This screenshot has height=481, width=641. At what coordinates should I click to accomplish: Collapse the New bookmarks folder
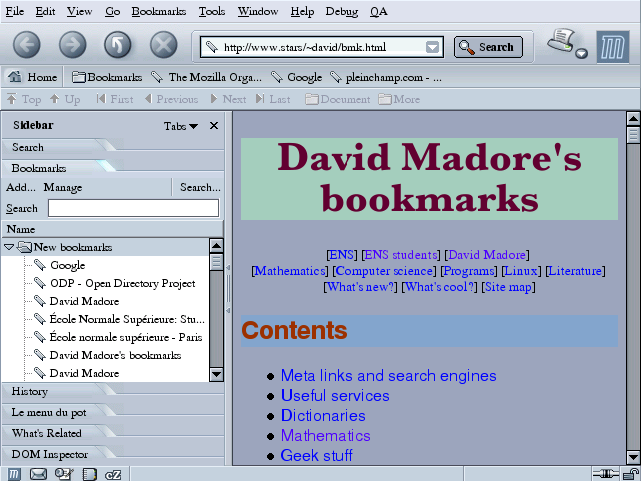tap(10, 247)
